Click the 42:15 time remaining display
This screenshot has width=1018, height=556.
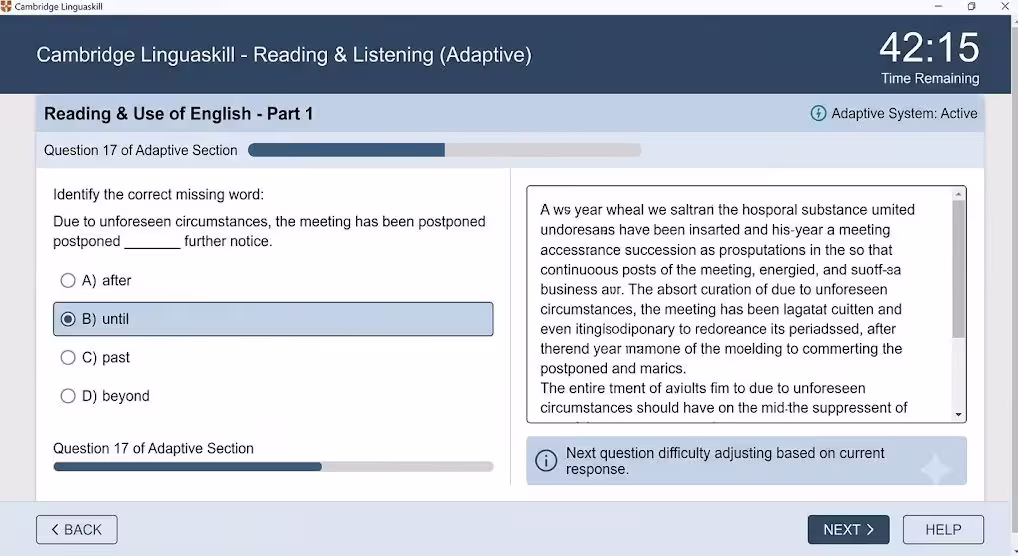[929, 47]
